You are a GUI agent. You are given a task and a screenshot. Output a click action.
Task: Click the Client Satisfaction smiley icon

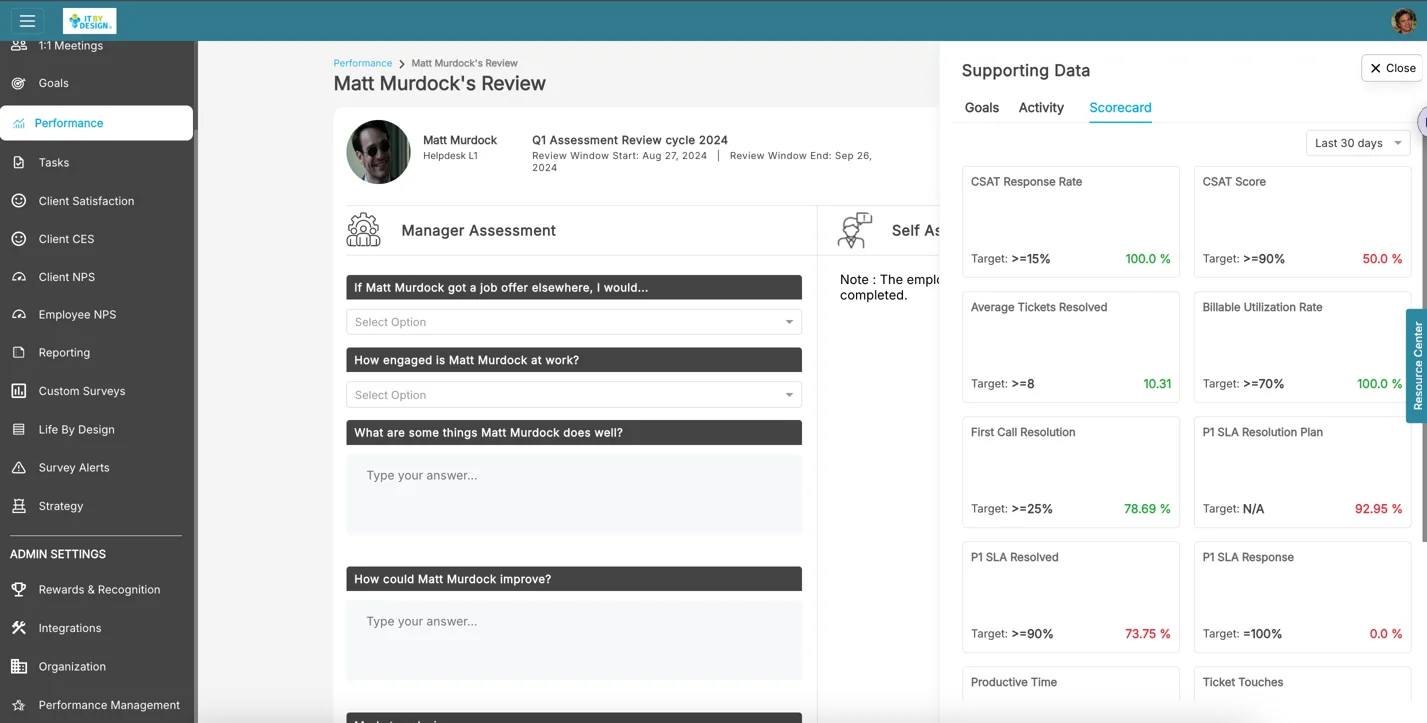coord(19,201)
